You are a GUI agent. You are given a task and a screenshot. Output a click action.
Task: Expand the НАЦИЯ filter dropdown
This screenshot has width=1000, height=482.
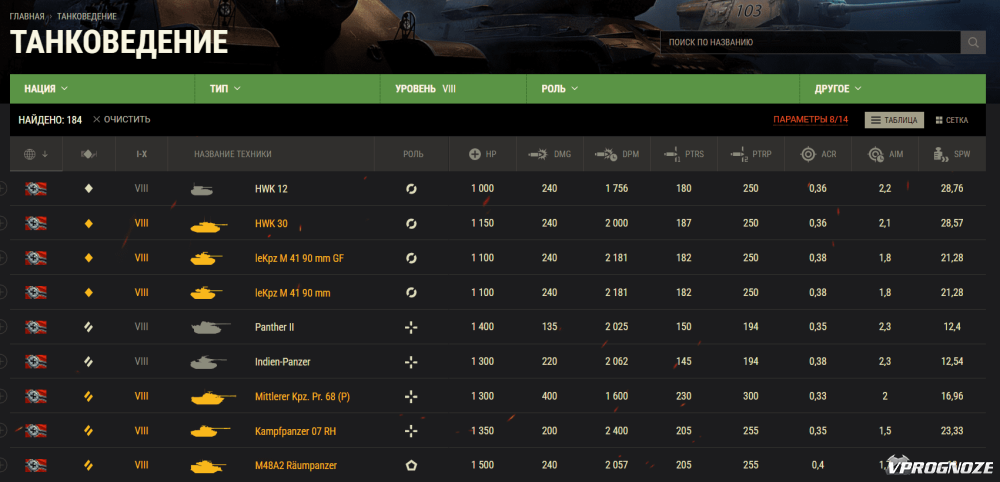[x=46, y=89]
